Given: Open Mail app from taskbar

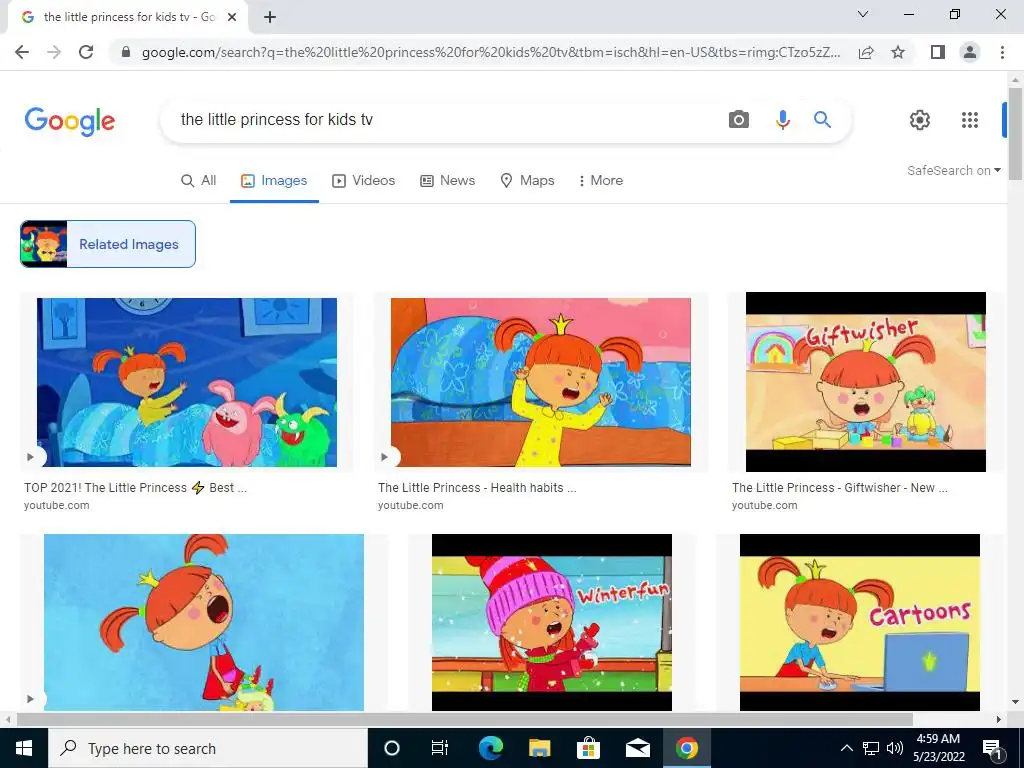Looking at the screenshot, I should [637, 748].
